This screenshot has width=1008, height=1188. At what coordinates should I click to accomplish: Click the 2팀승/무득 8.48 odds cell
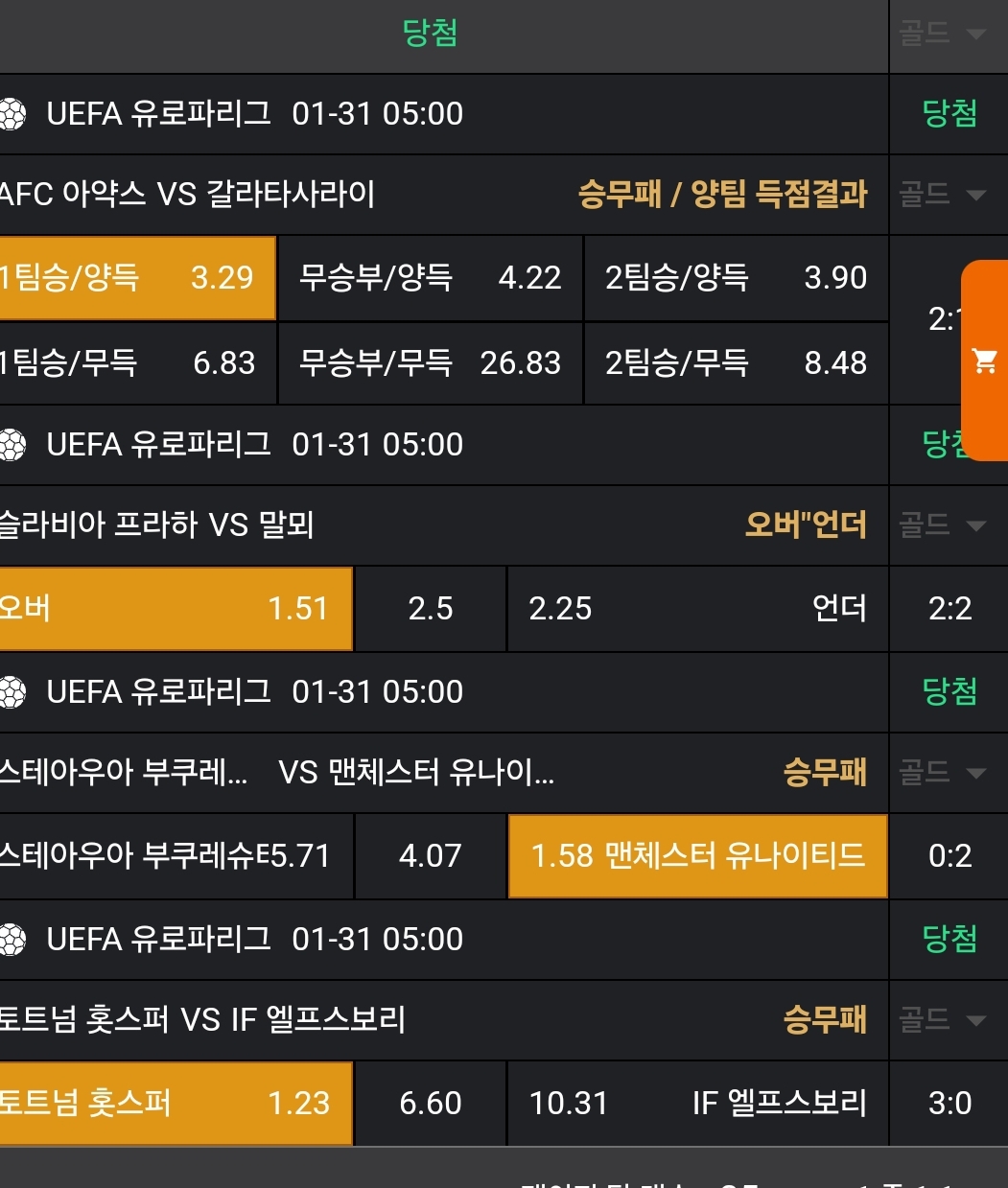point(736,363)
